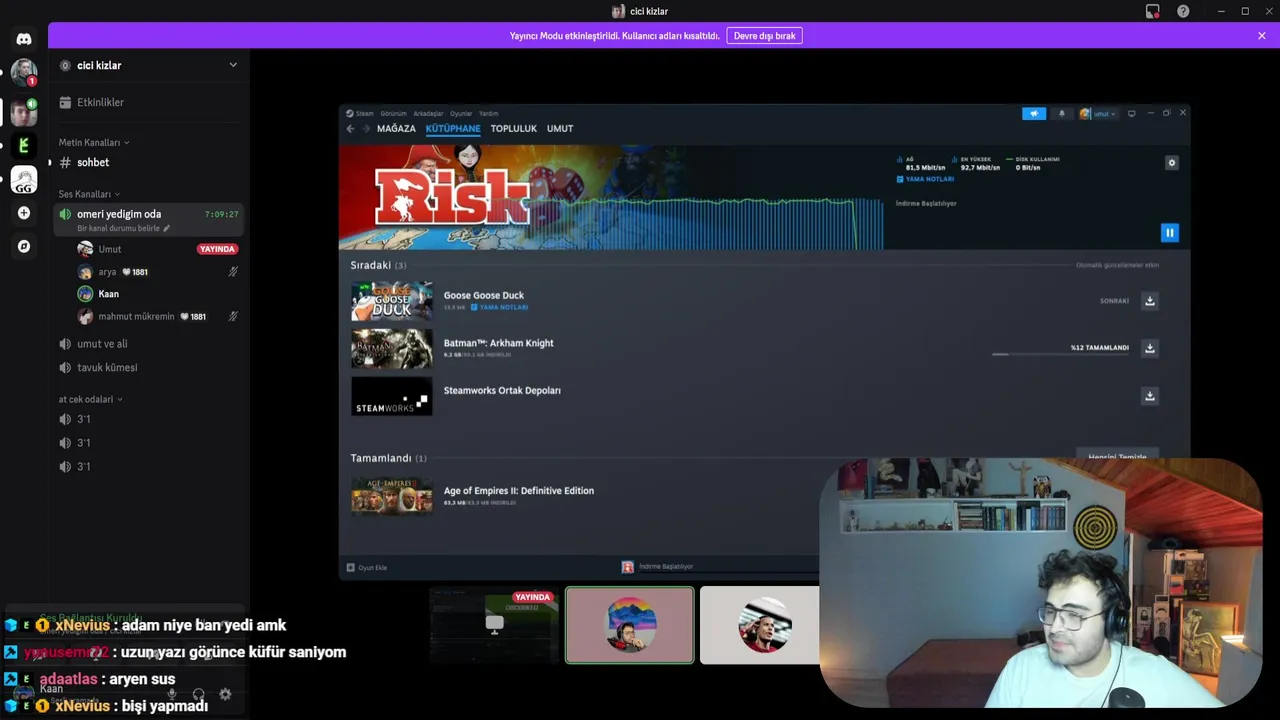Screen dimensions: 1280x720
Task: Open the green E server icon
Action: (x=24, y=145)
